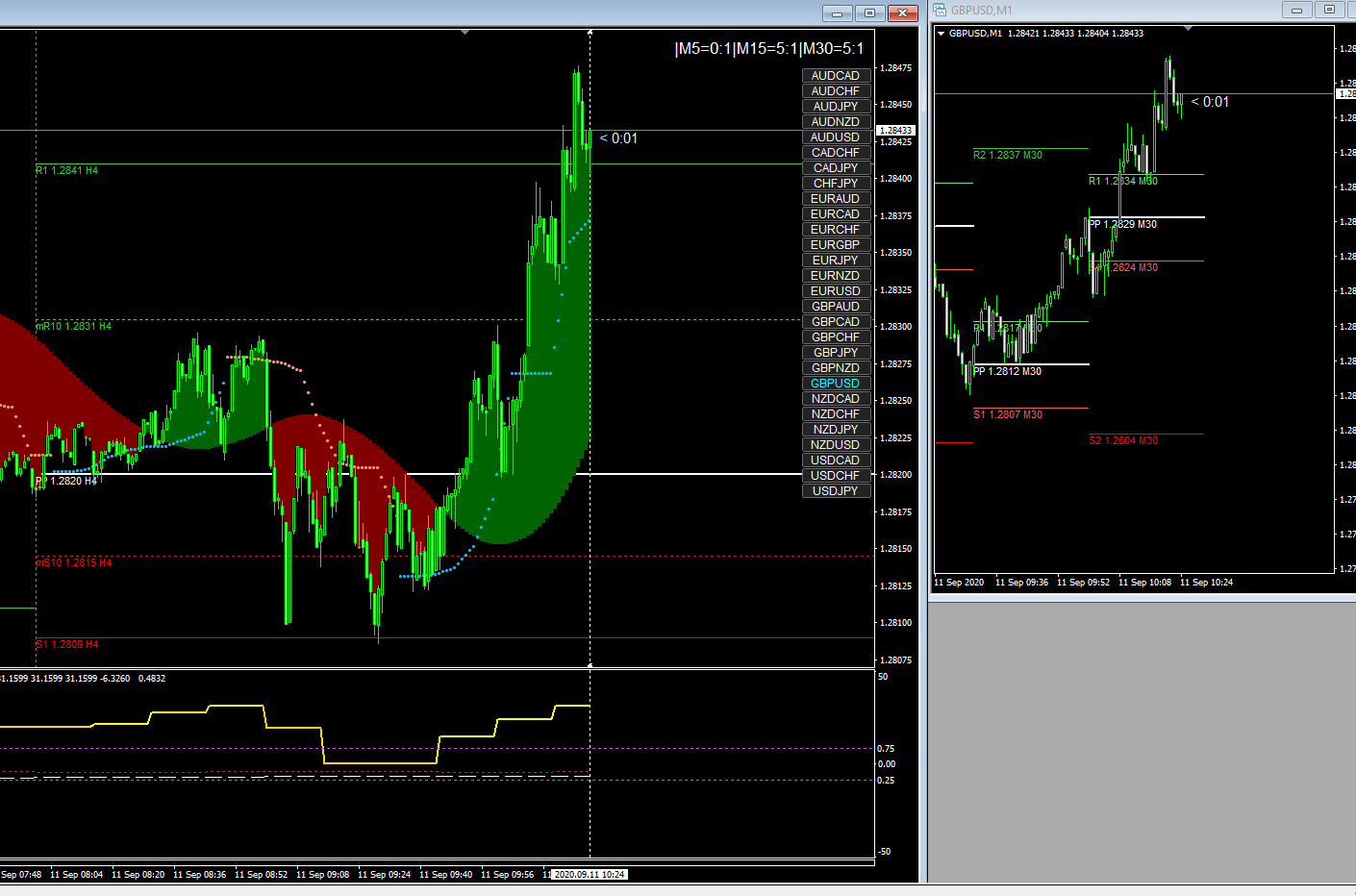The width and height of the screenshot is (1356, 896).
Task: Close the left chart window
Action: click(902, 12)
